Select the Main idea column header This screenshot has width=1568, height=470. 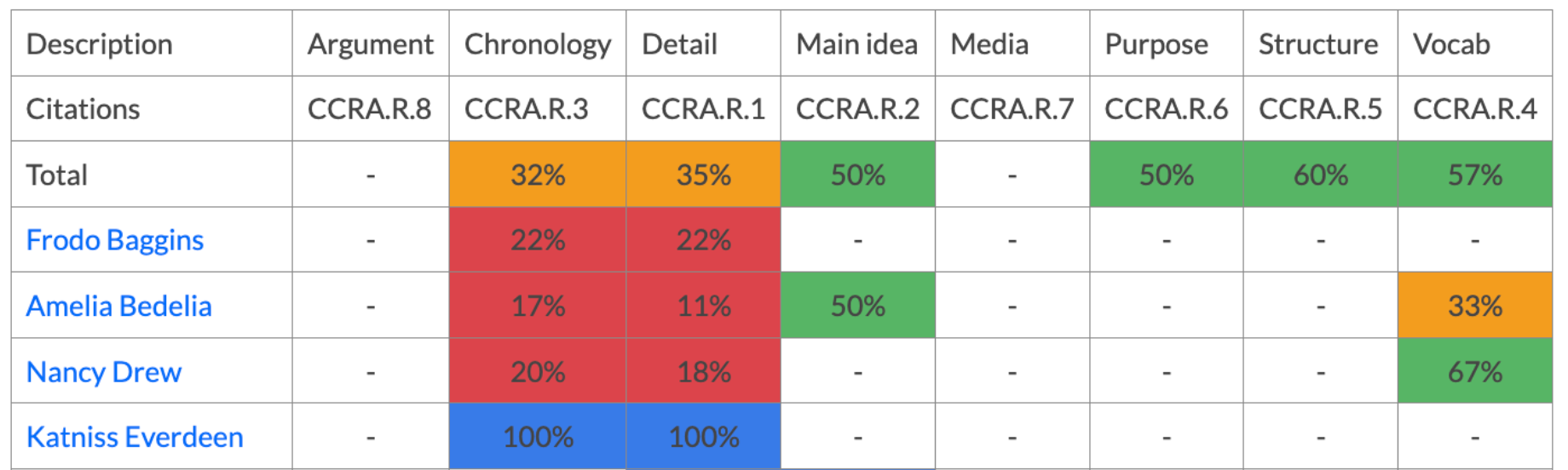(x=856, y=44)
